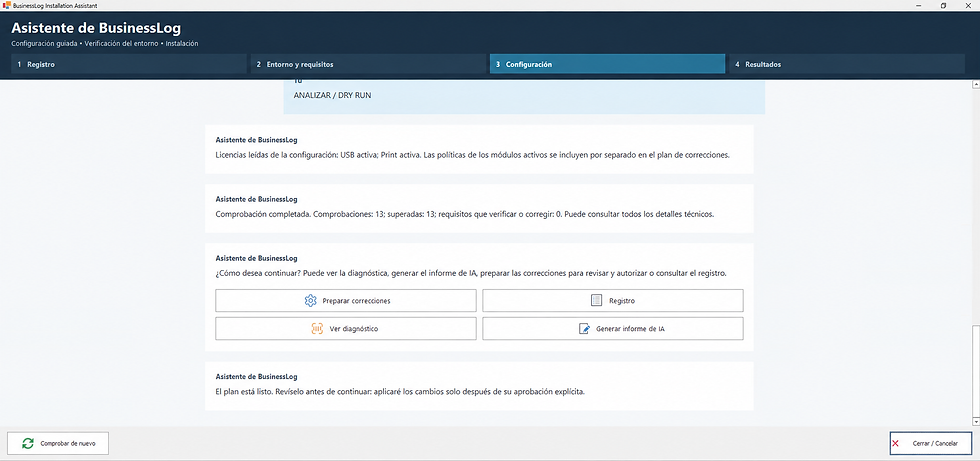The height and width of the screenshot is (461, 980).
Task: Switch to step 2 Entorno y requisitos
Action: 368,64
